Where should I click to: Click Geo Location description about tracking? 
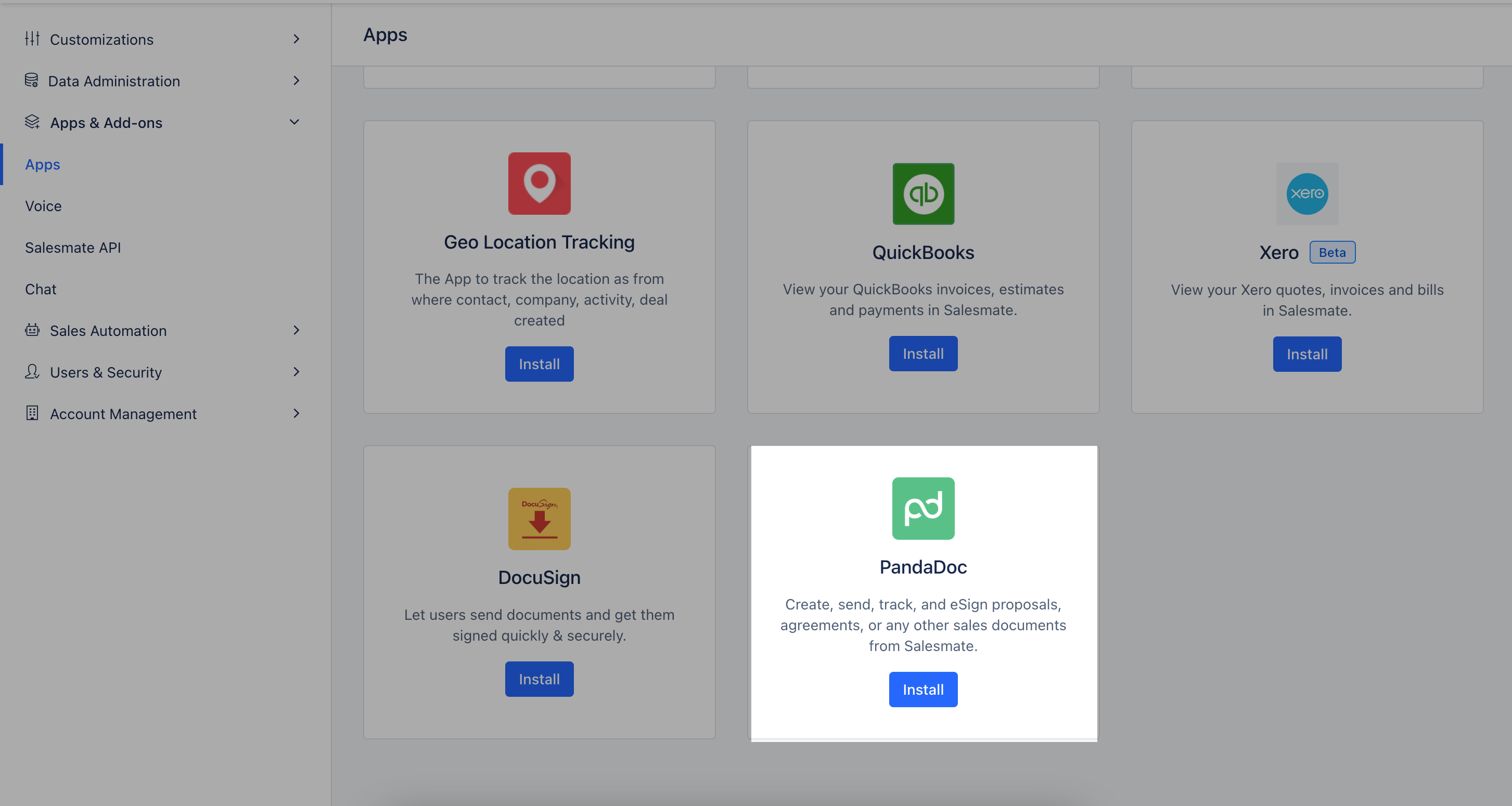(x=539, y=300)
